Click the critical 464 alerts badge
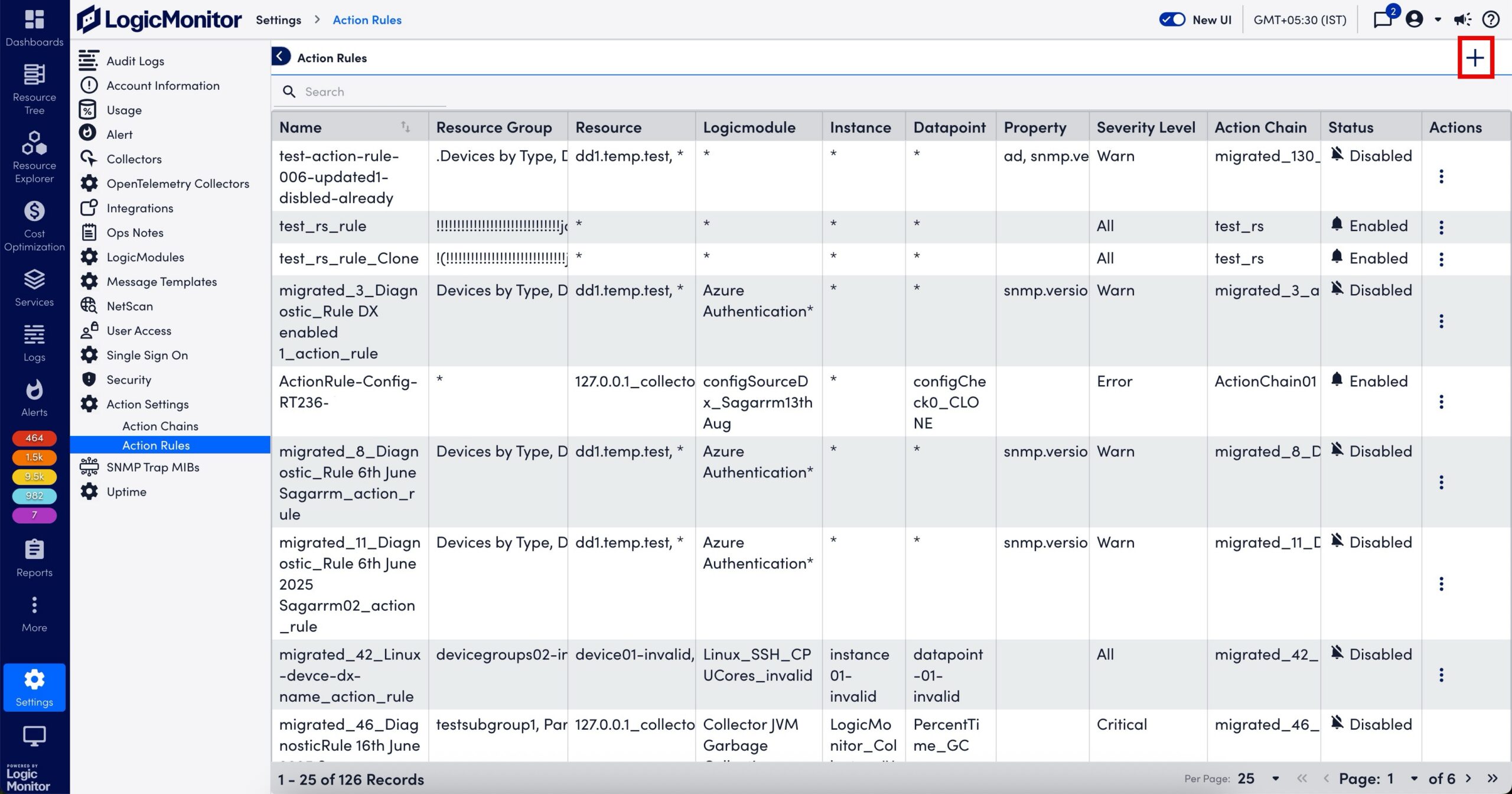Viewport: 1512px width, 794px height. coord(34,438)
